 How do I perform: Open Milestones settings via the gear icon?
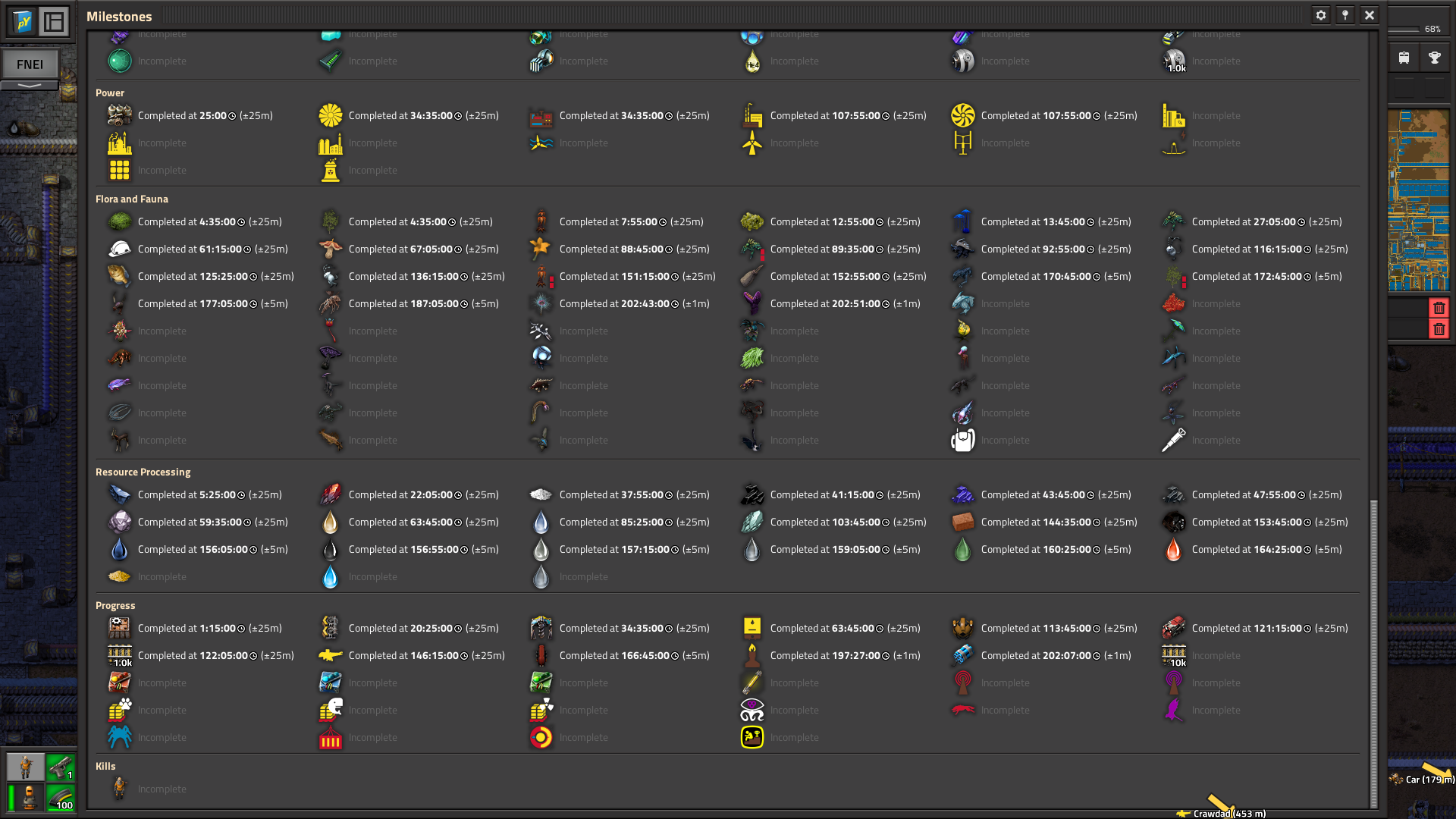1321,15
